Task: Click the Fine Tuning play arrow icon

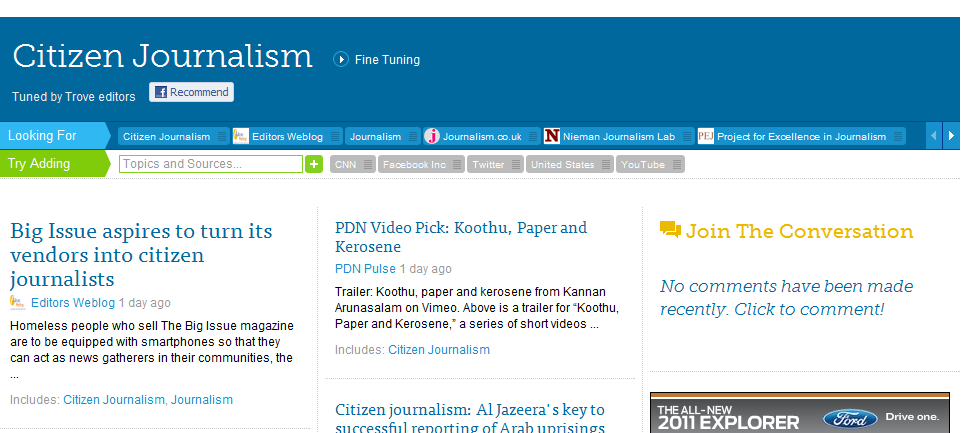Action: coord(340,60)
